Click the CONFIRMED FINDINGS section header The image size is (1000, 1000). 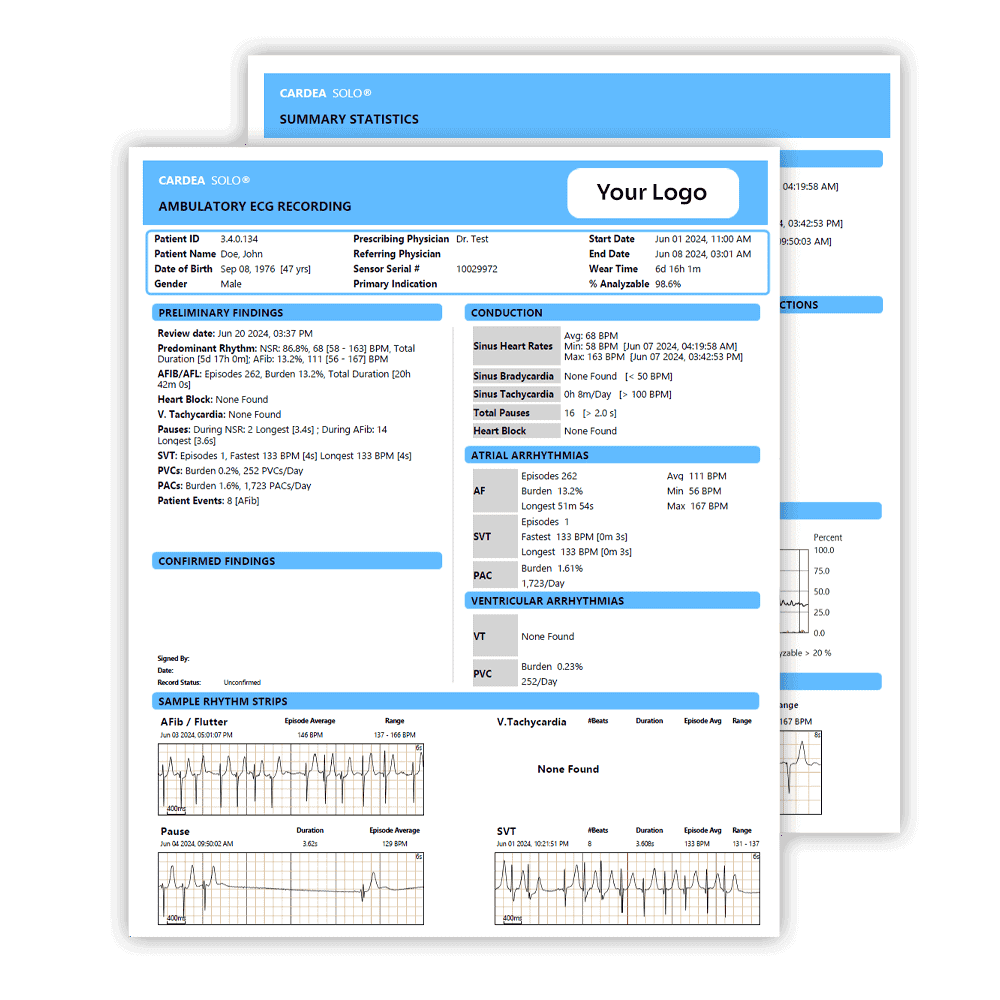point(297,561)
